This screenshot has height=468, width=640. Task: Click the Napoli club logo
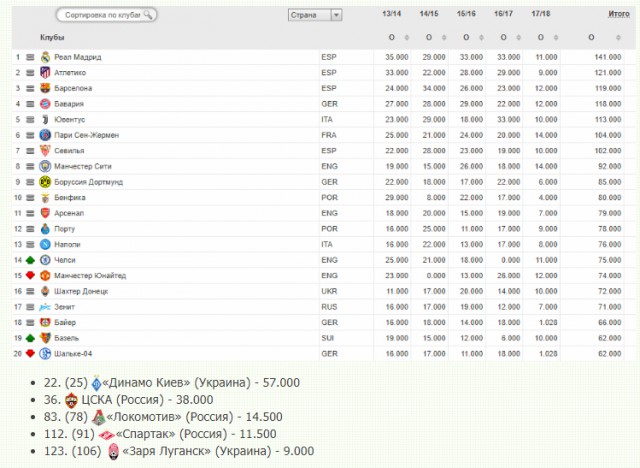pos(45,244)
